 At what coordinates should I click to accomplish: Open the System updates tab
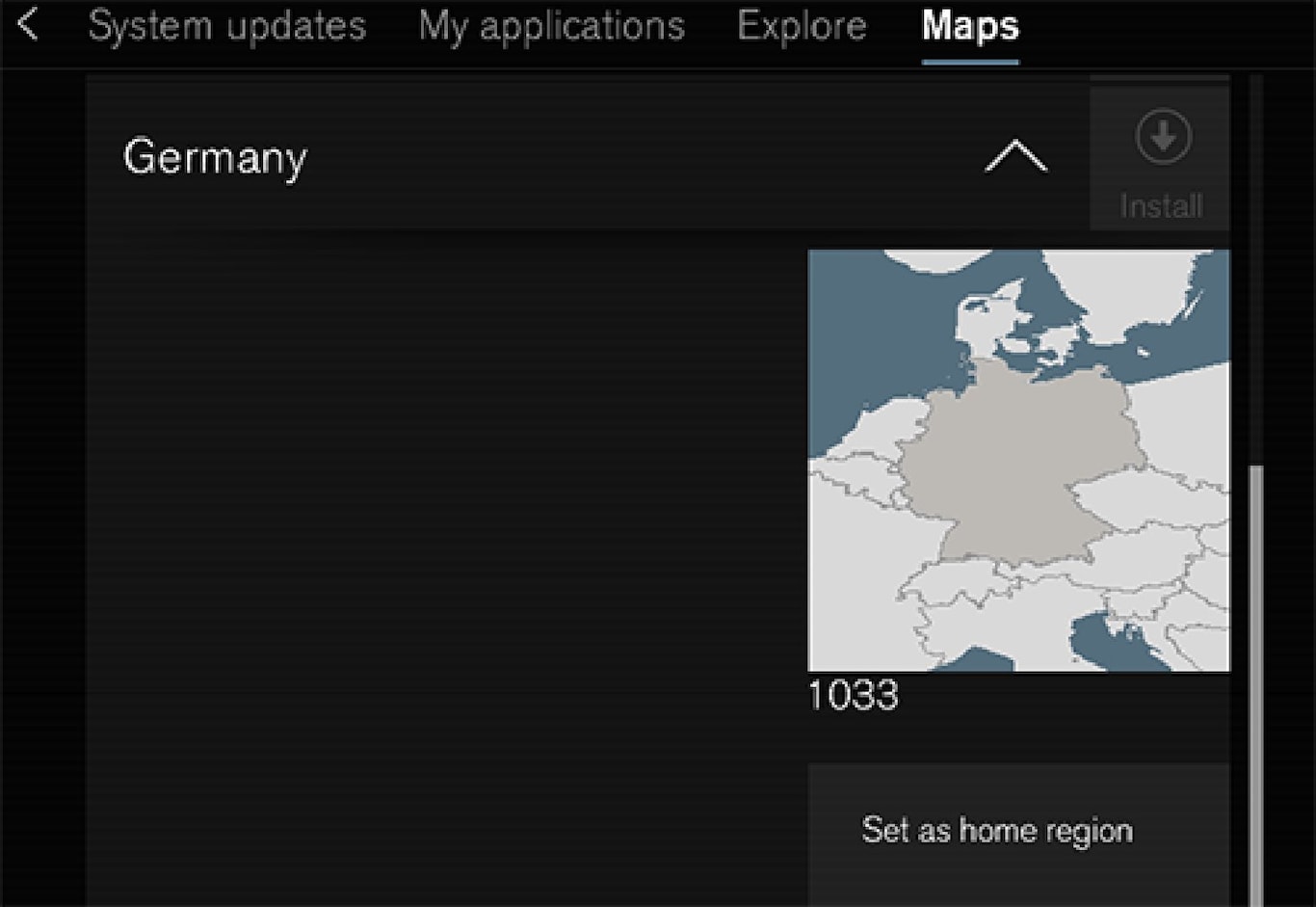pos(226,27)
